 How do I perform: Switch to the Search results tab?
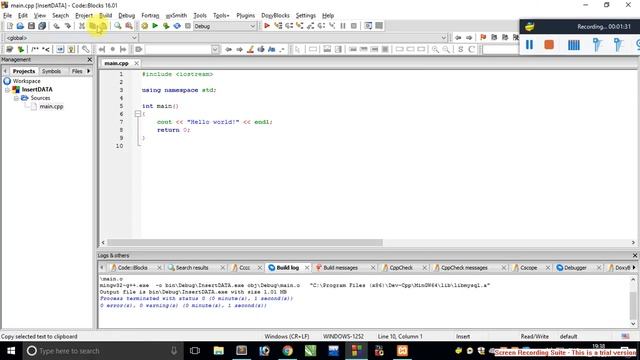click(x=192, y=268)
